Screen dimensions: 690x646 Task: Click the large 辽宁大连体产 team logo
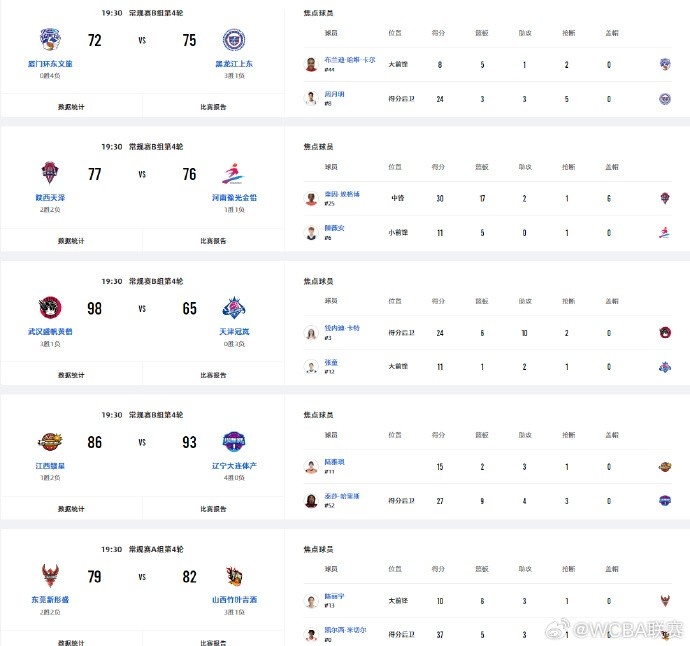coord(234,441)
